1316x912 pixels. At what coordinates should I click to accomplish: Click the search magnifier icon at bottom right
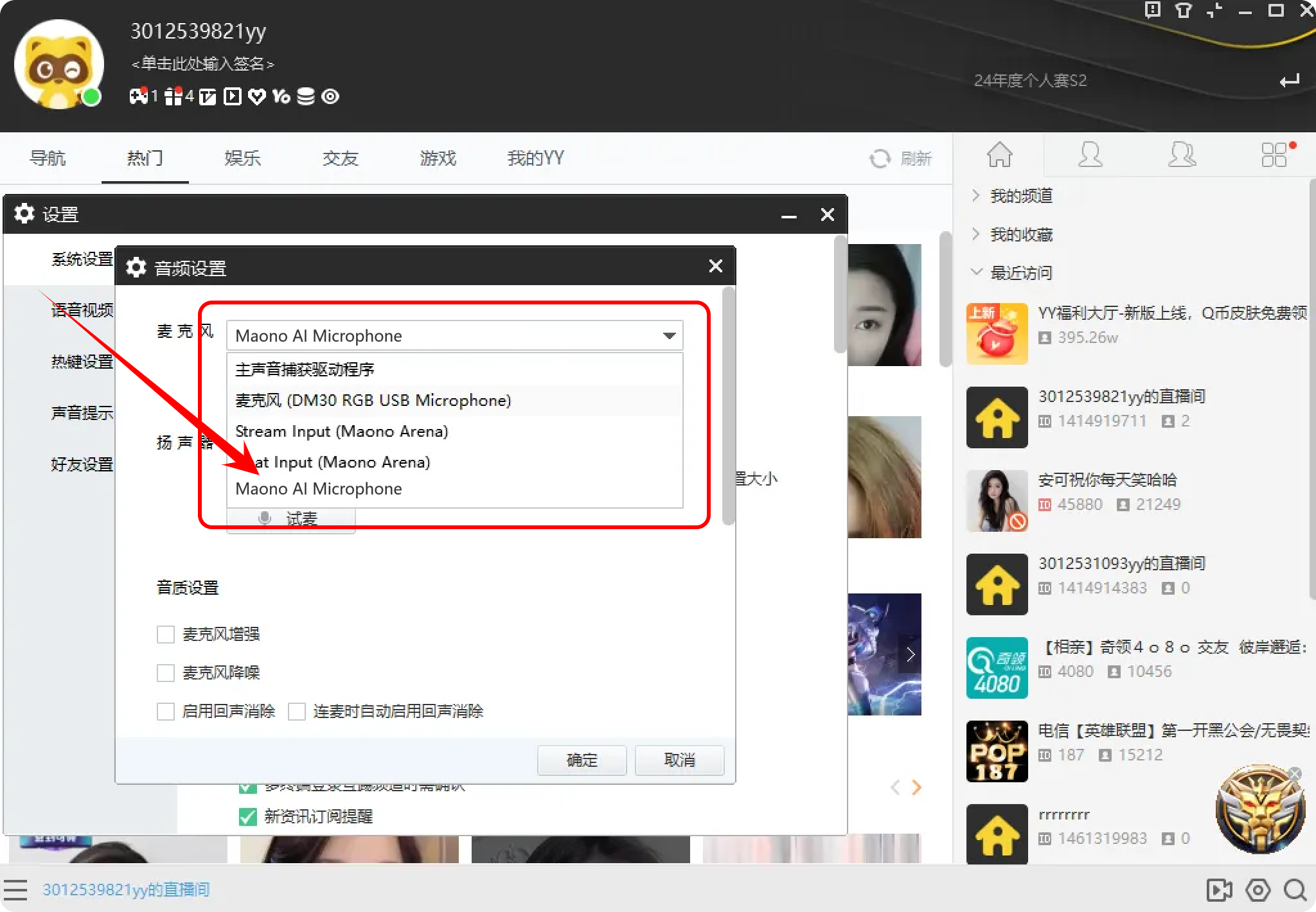1295,890
